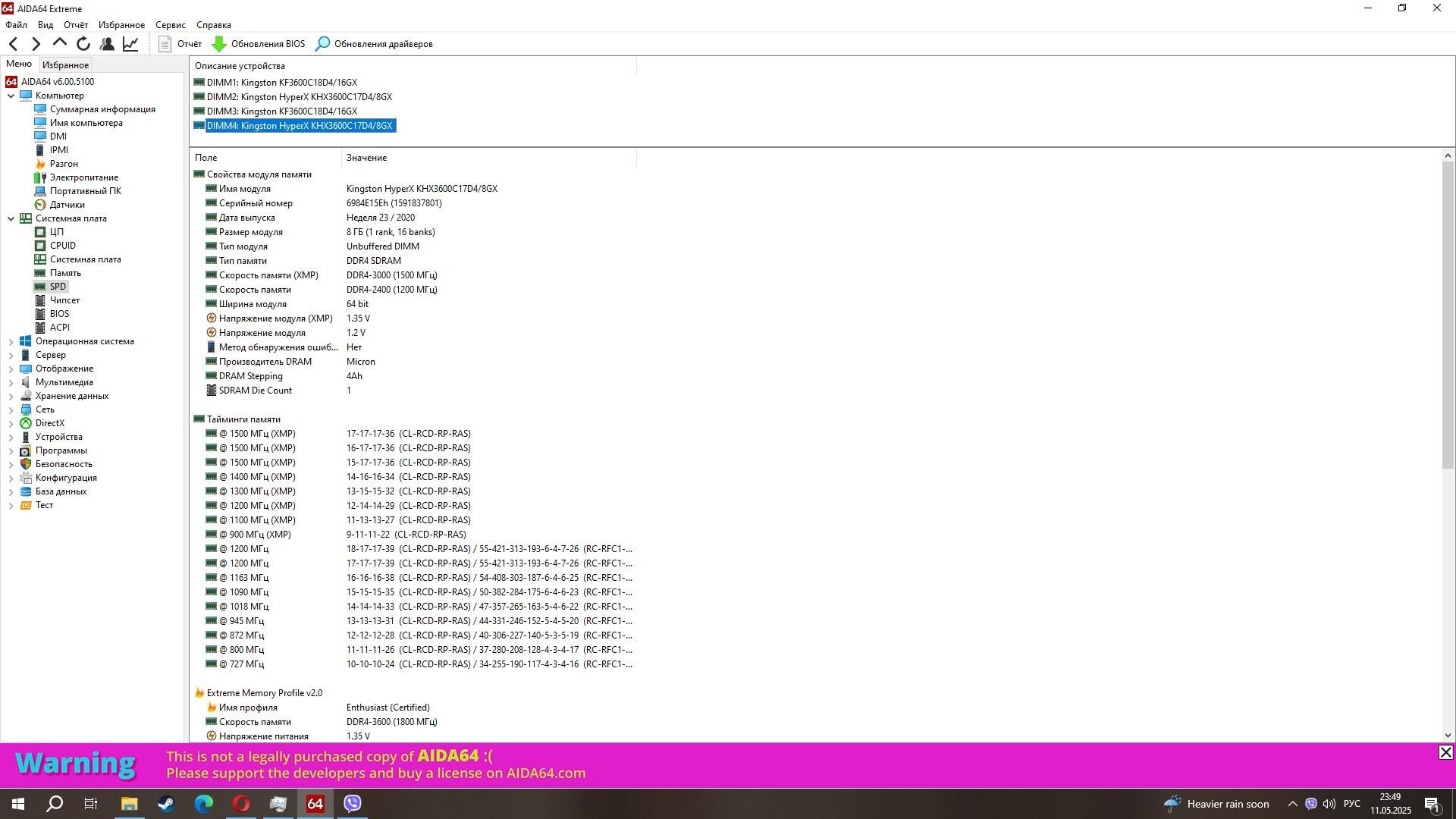Expand the Хранение данных tree node
Image resolution: width=1456 pixels, height=819 pixels.
[11, 397]
